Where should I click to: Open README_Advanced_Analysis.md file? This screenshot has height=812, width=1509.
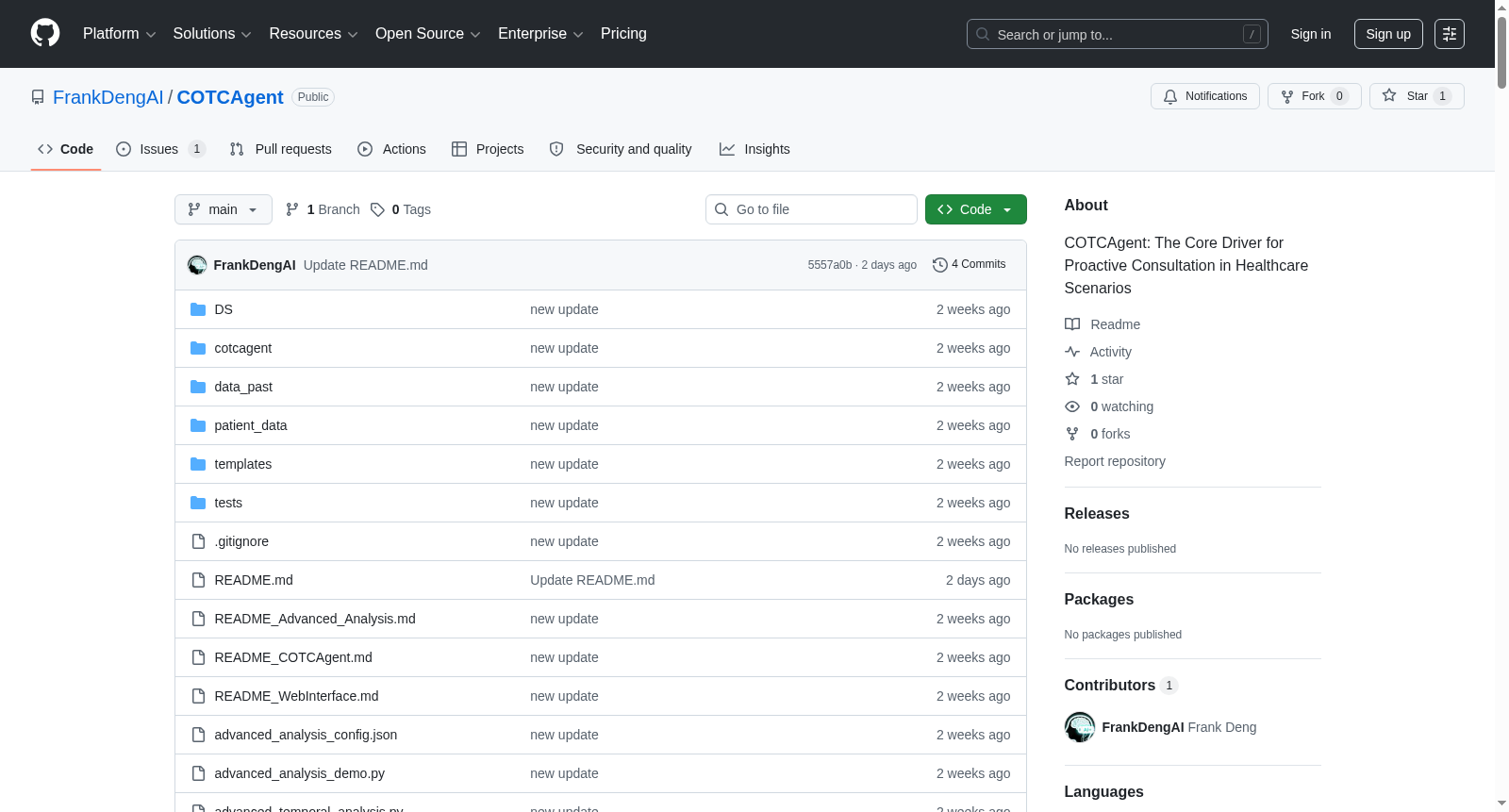point(315,619)
